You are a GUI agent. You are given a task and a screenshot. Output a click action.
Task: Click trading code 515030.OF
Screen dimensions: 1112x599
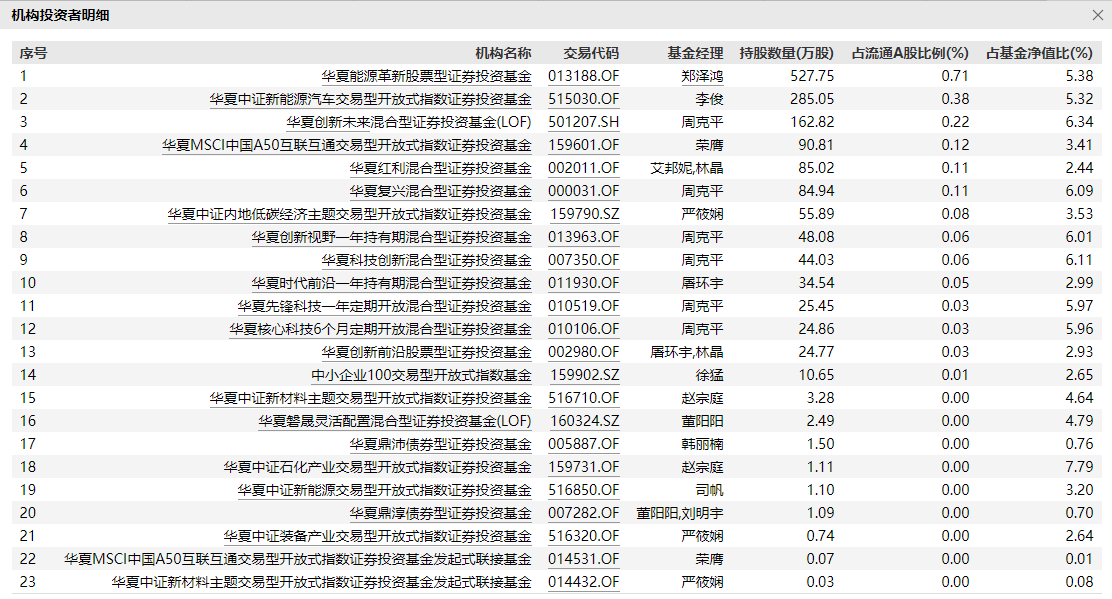point(584,99)
